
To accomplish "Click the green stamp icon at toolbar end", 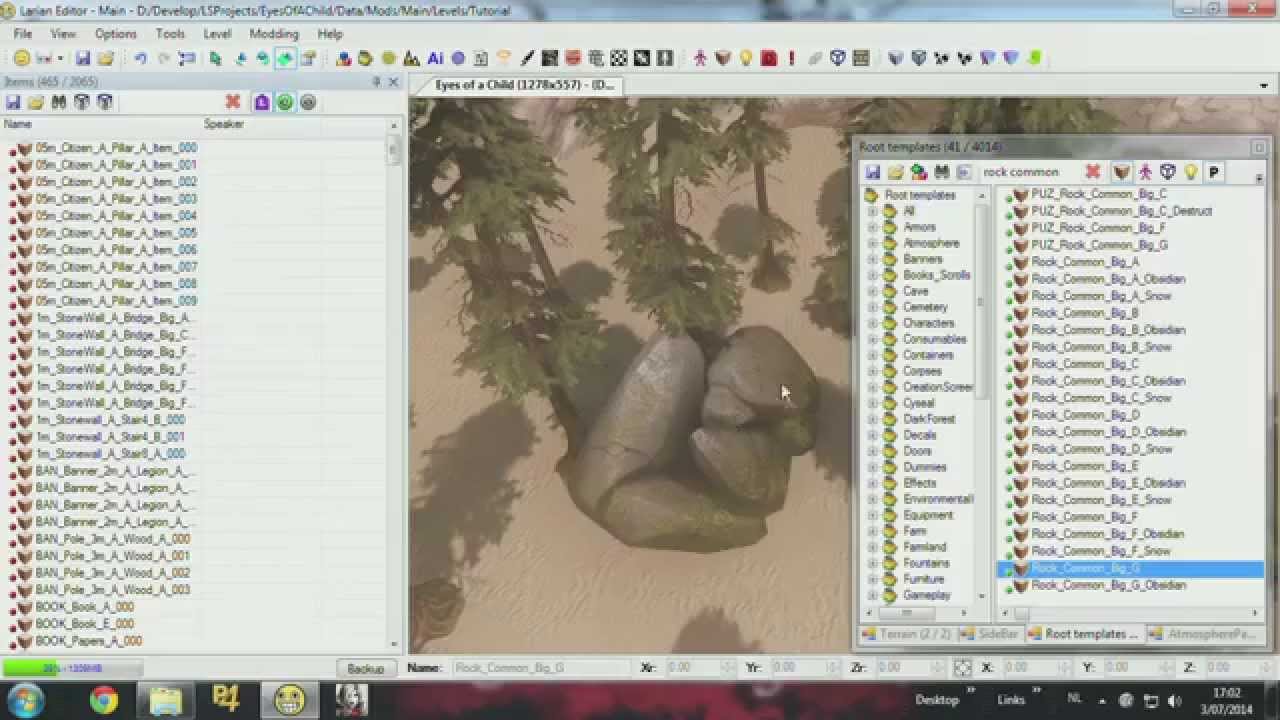I will [x=1033, y=58].
